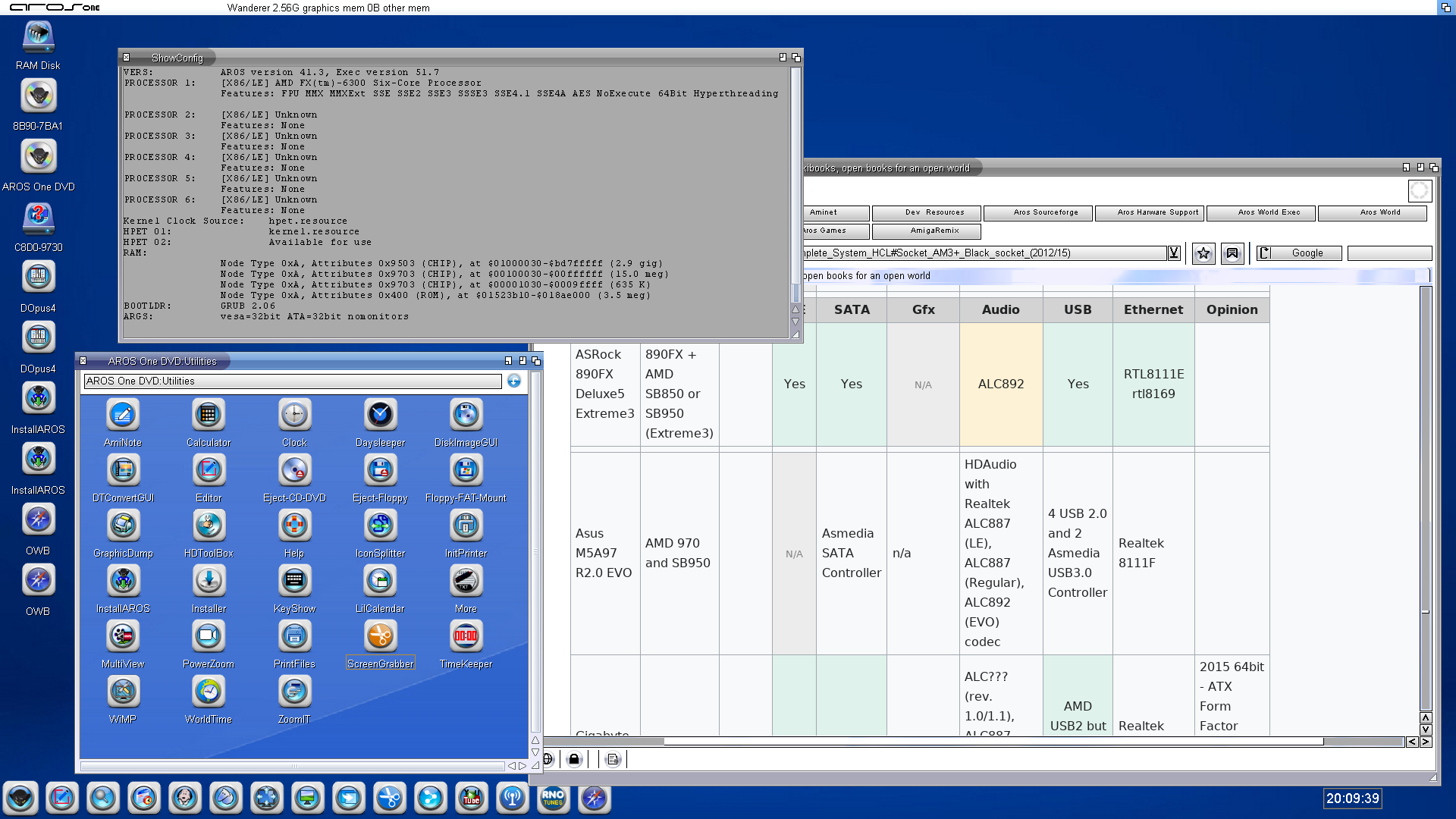Add bookmark with the star button
The height and width of the screenshot is (819, 1456).
tap(1203, 253)
